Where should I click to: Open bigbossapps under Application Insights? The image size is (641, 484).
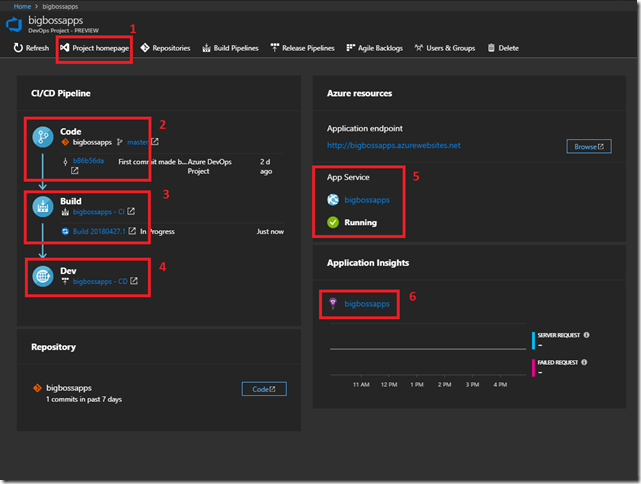coord(367,304)
